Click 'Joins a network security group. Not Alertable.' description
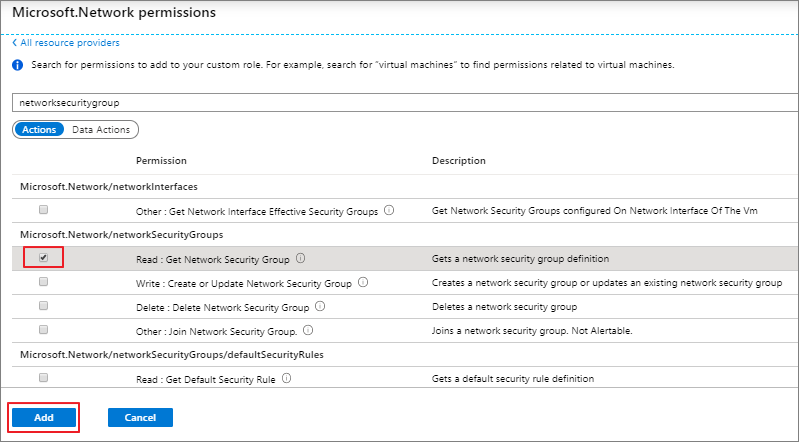The width and height of the screenshot is (799, 442). tap(532, 331)
